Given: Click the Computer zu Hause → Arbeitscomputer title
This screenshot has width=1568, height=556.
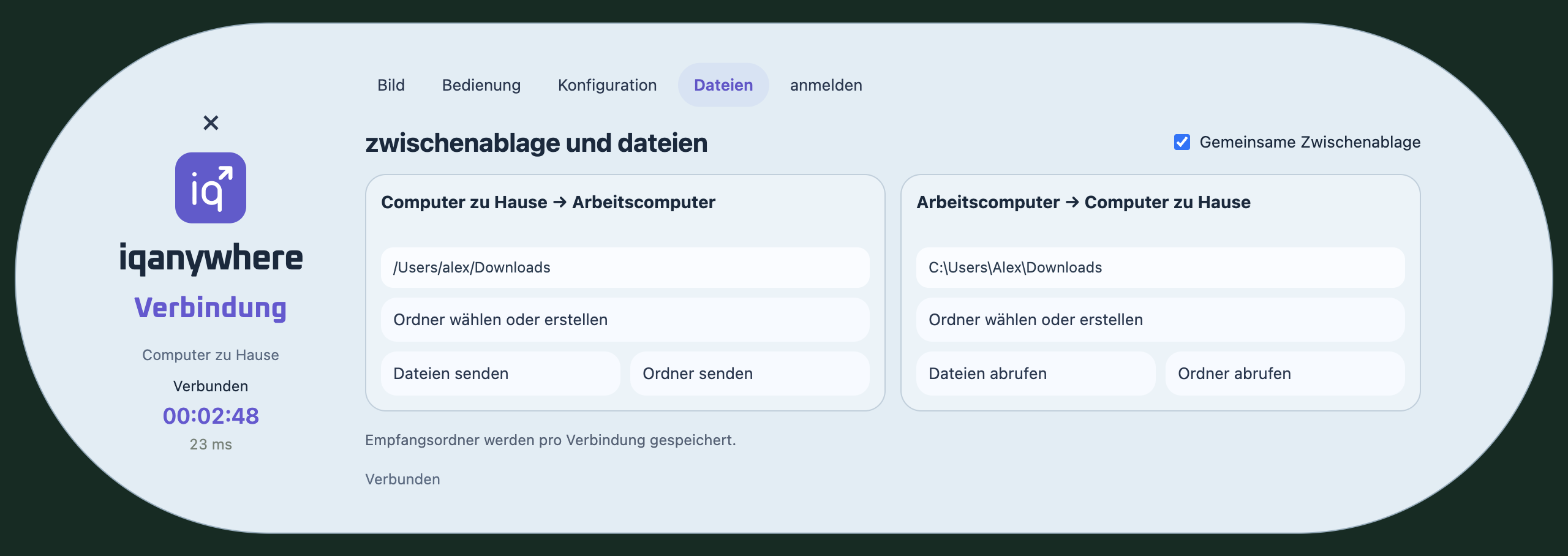Looking at the screenshot, I should pos(548,202).
